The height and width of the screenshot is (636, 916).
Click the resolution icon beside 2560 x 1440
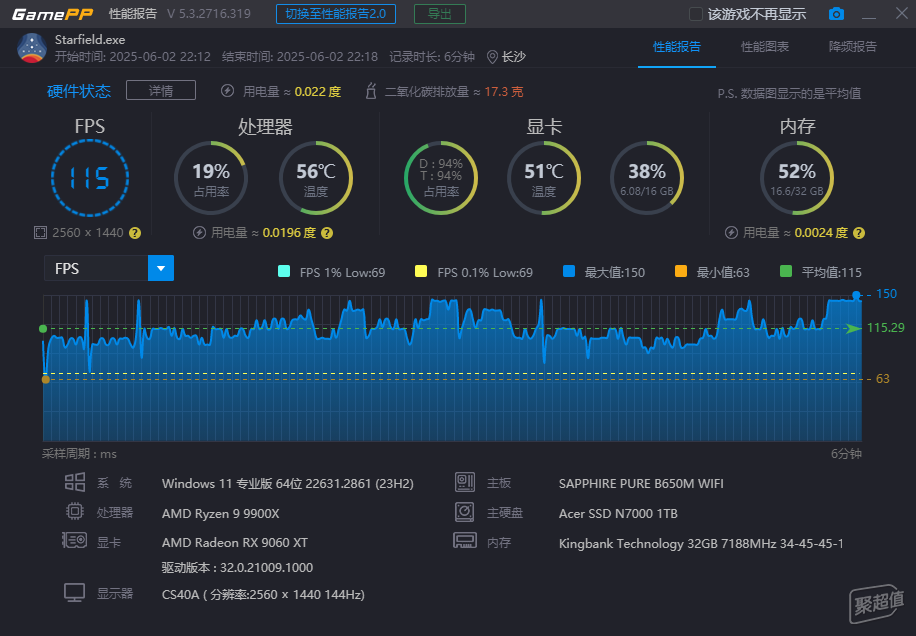[40, 233]
